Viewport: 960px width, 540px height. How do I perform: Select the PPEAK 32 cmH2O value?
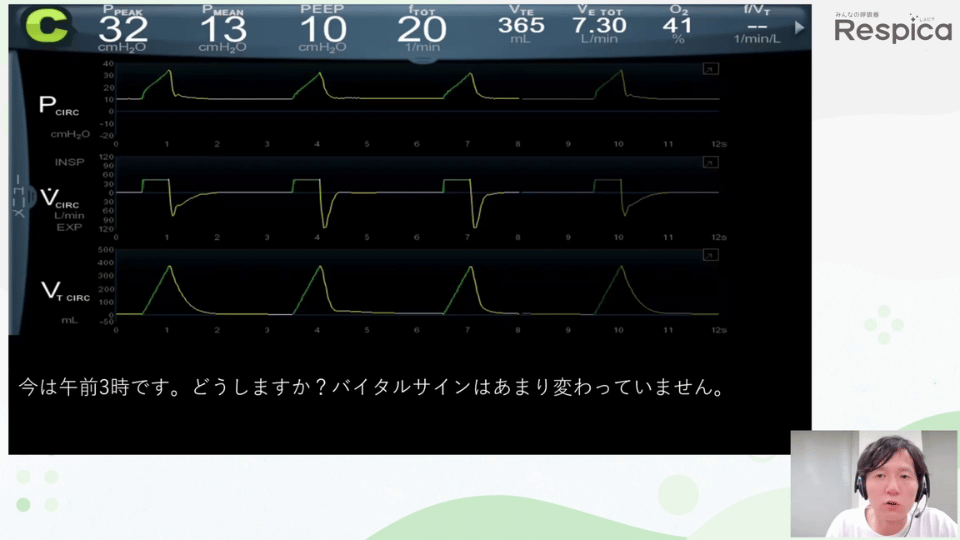pos(123,28)
